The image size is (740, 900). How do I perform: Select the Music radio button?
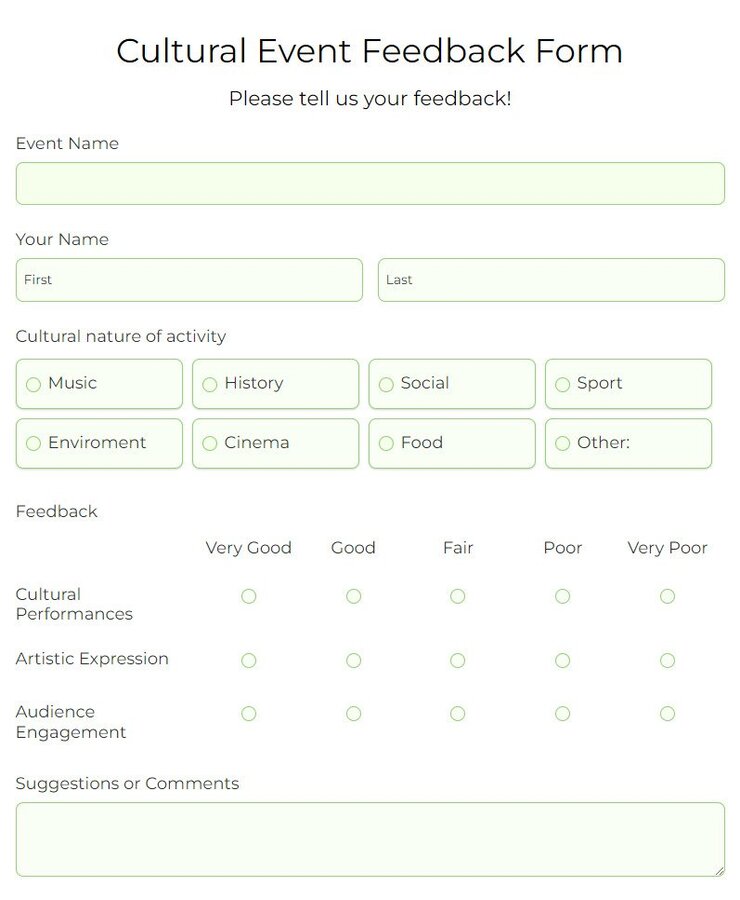(x=33, y=384)
